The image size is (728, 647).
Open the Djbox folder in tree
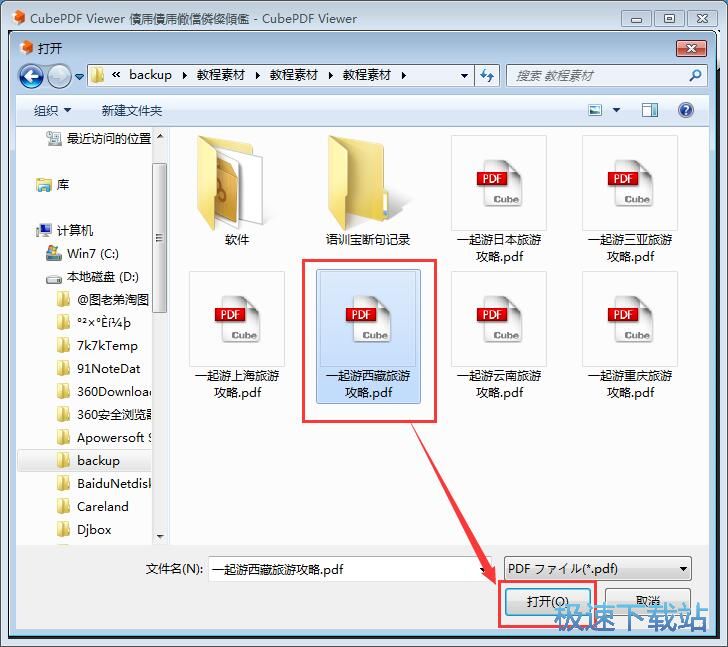coord(84,530)
